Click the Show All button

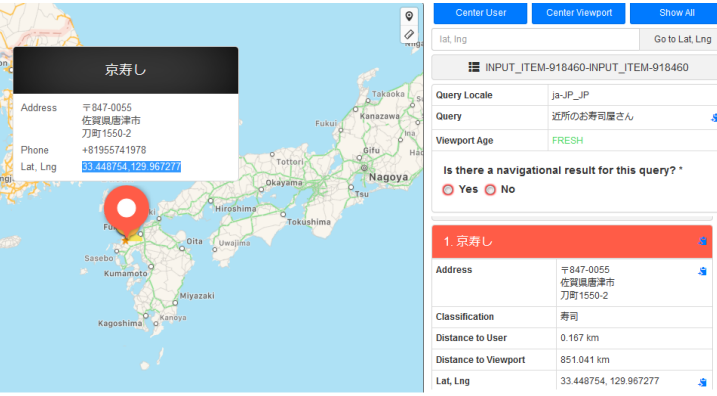click(x=674, y=13)
